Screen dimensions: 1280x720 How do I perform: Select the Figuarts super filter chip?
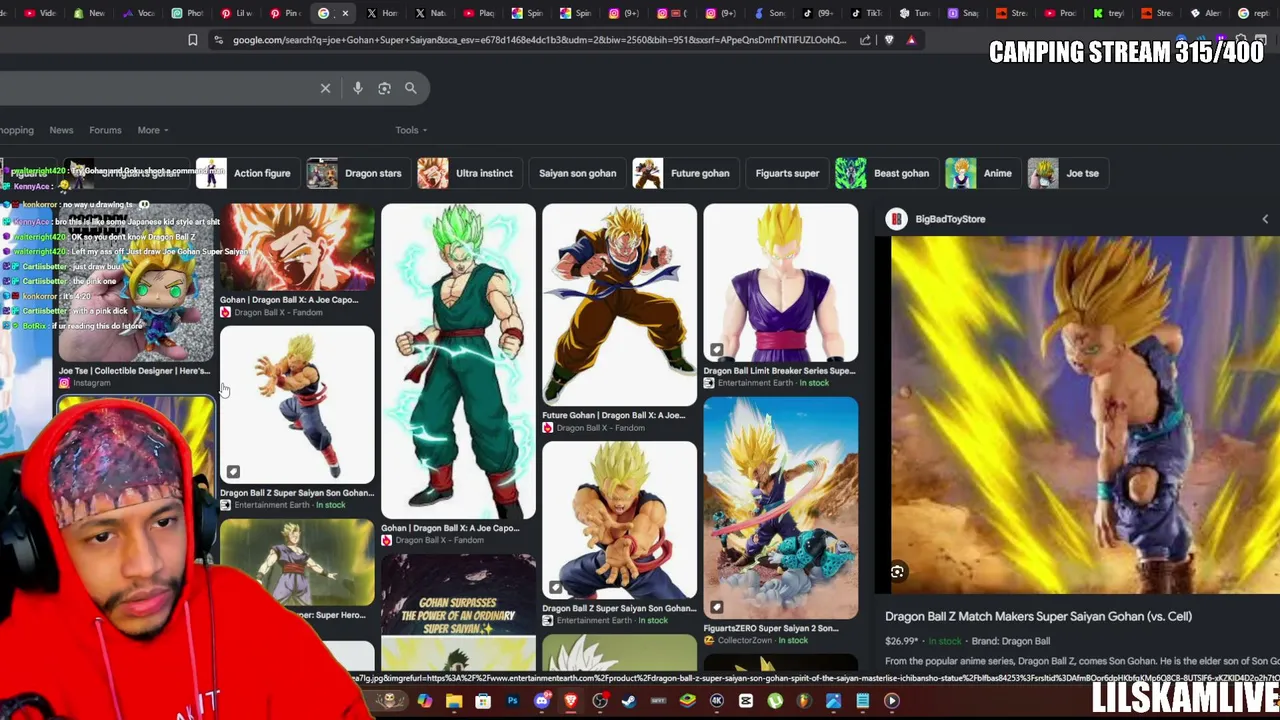pos(787,173)
